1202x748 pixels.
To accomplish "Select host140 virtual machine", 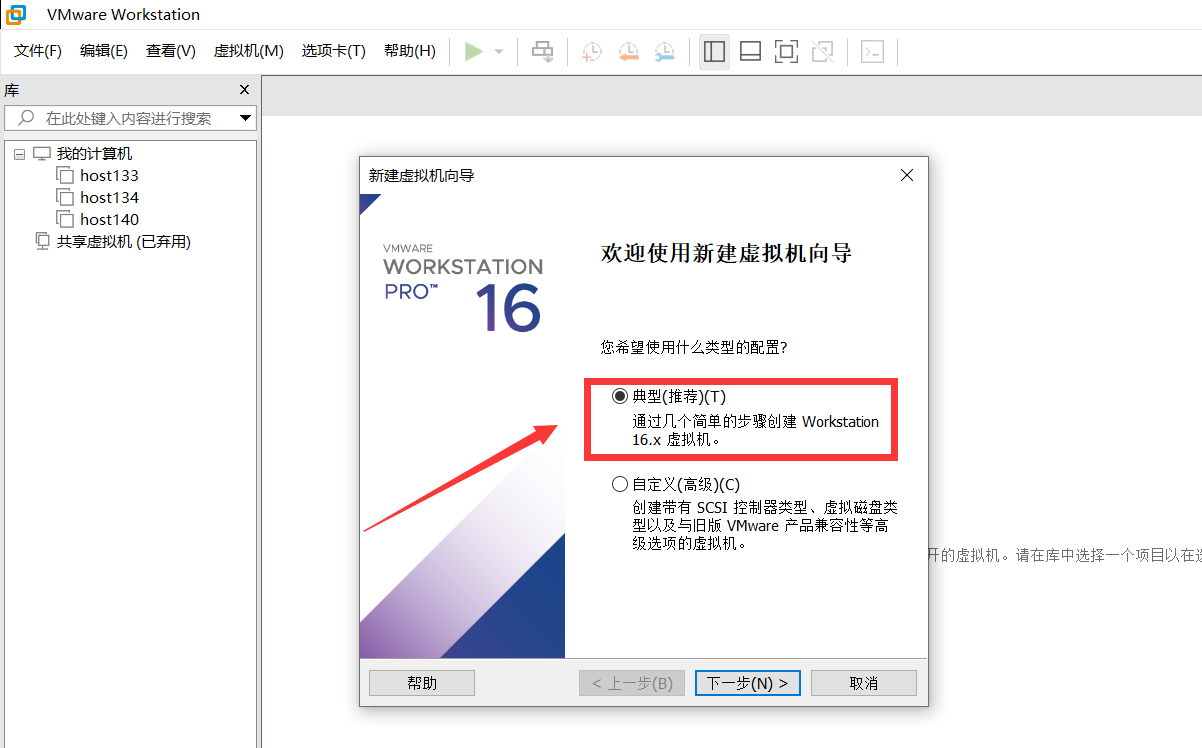I will (109, 220).
